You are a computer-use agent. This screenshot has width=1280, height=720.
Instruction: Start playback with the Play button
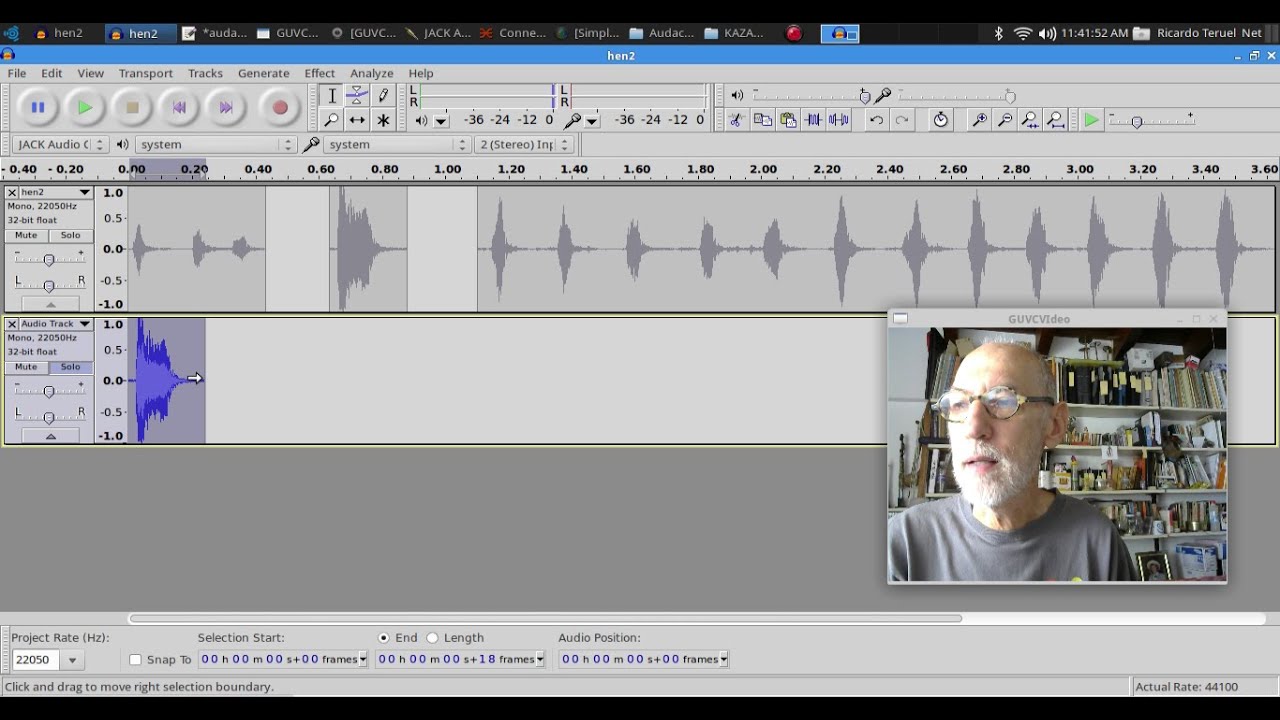click(x=85, y=107)
